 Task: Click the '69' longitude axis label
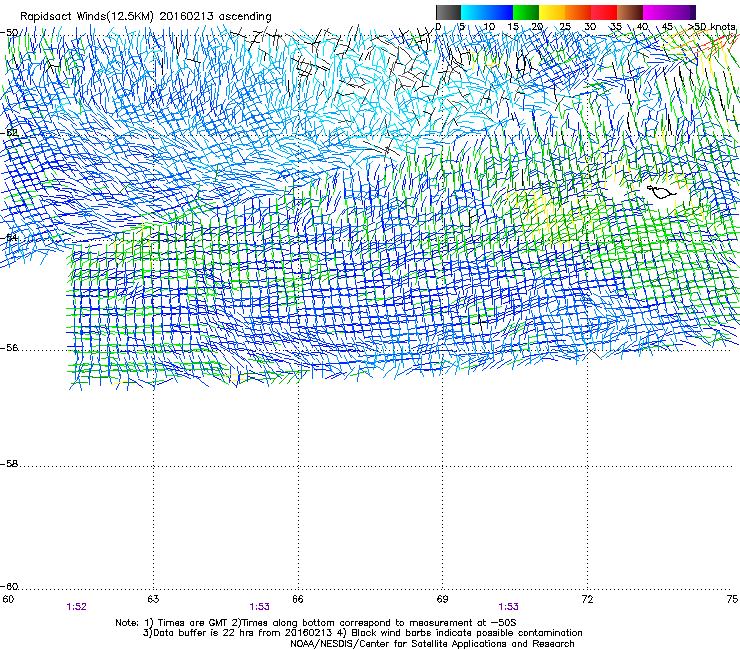click(442, 599)
